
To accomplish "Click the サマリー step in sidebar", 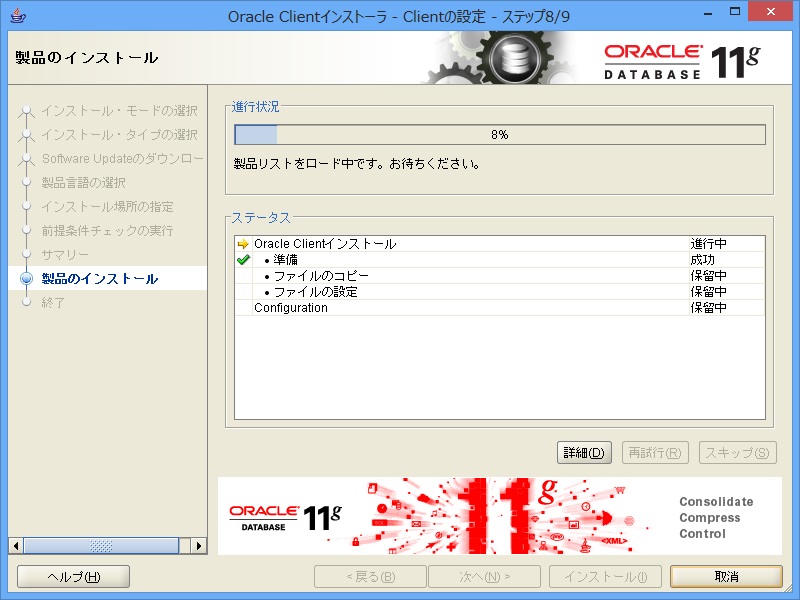I will point(65,255).
